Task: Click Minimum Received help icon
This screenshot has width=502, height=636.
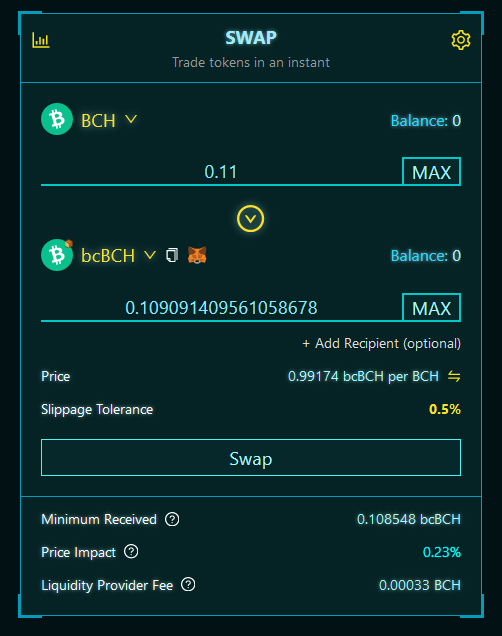Action: (x=172, y=519)
